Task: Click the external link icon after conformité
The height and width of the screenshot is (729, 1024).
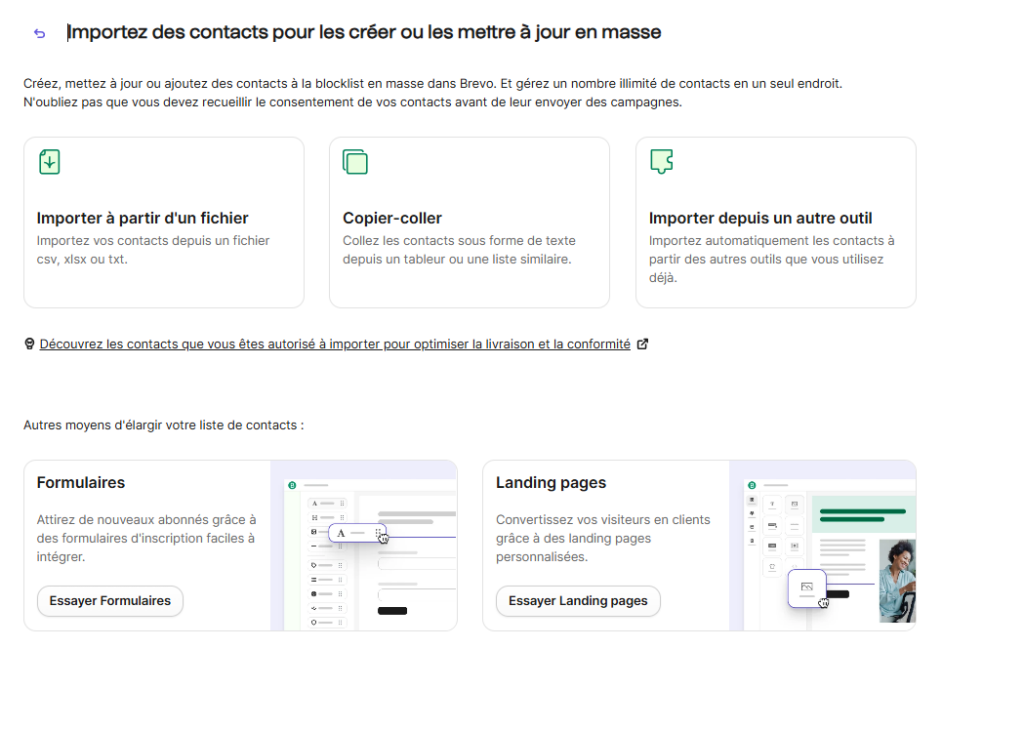Action: (643, 344)
